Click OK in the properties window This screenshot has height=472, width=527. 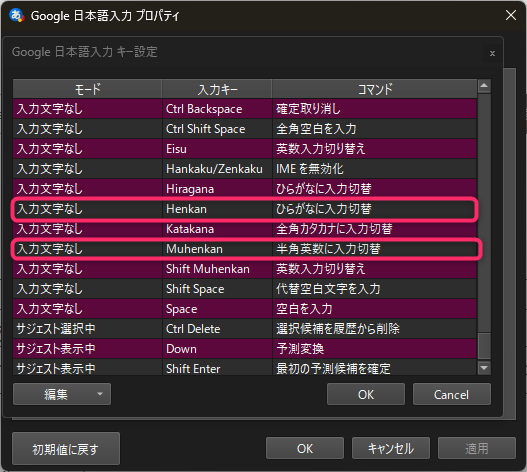[x=305, y=448]
